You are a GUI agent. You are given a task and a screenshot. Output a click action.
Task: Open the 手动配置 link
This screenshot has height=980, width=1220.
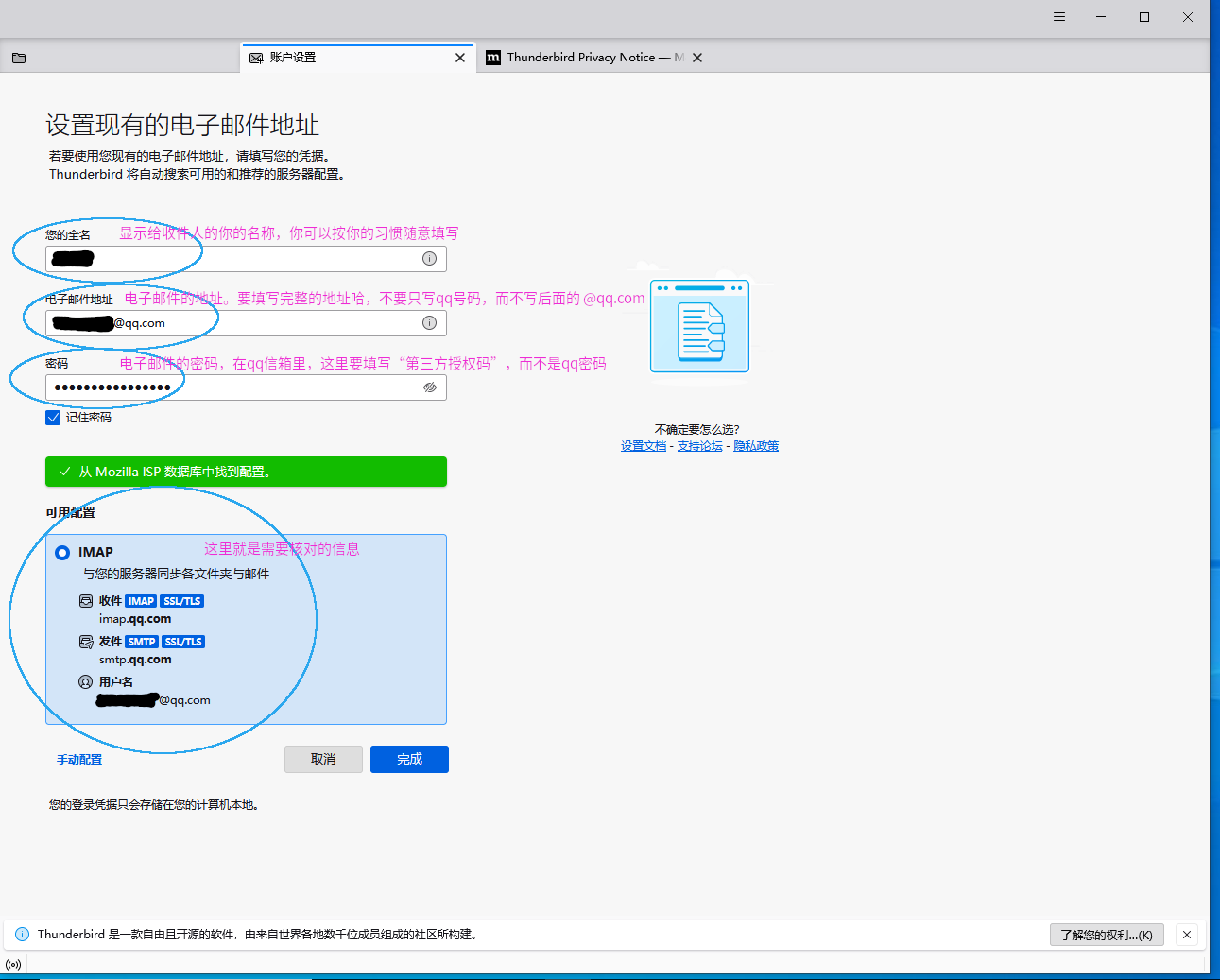(x=79, y=760)
